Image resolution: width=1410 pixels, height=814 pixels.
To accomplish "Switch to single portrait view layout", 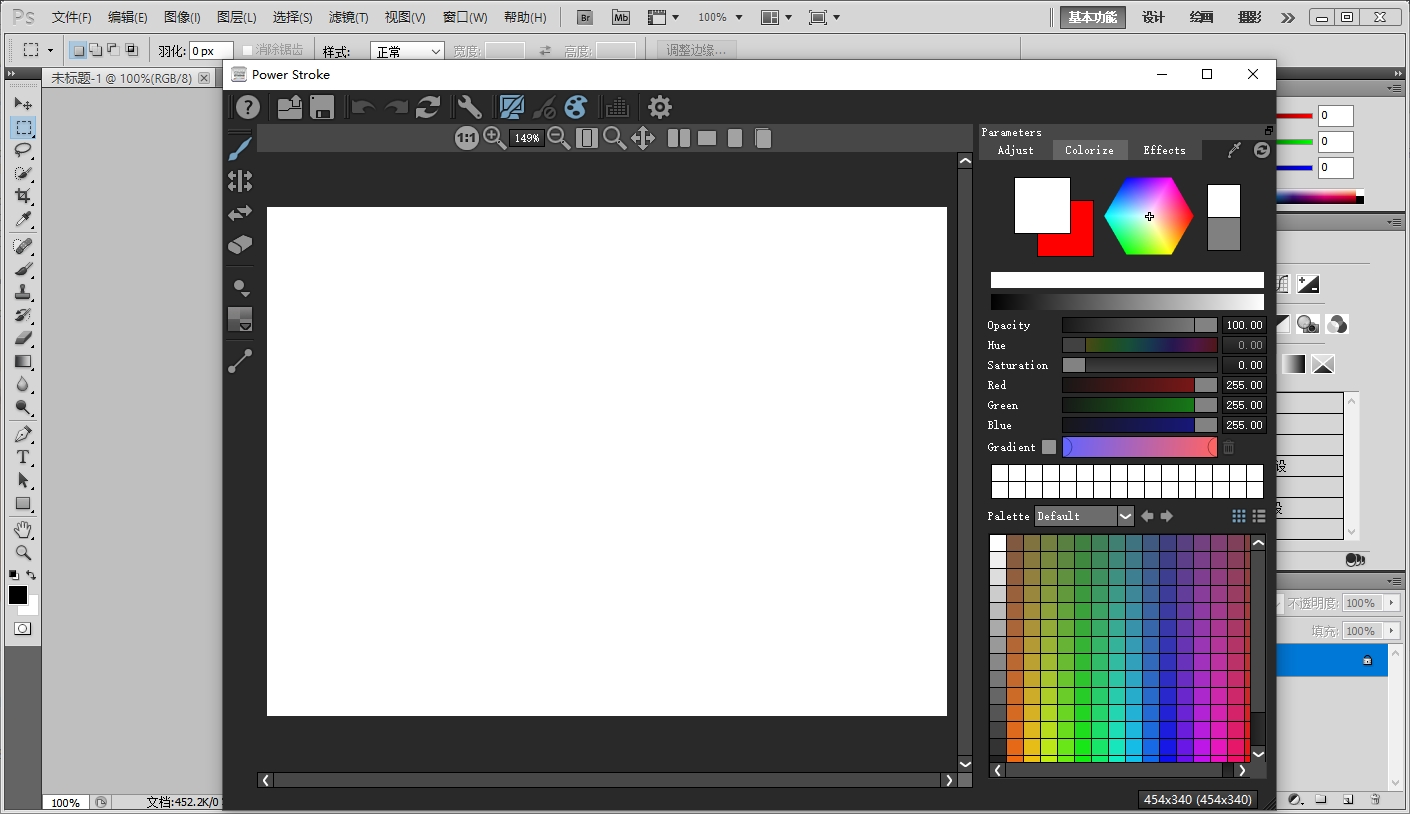I will pos(735,138).
